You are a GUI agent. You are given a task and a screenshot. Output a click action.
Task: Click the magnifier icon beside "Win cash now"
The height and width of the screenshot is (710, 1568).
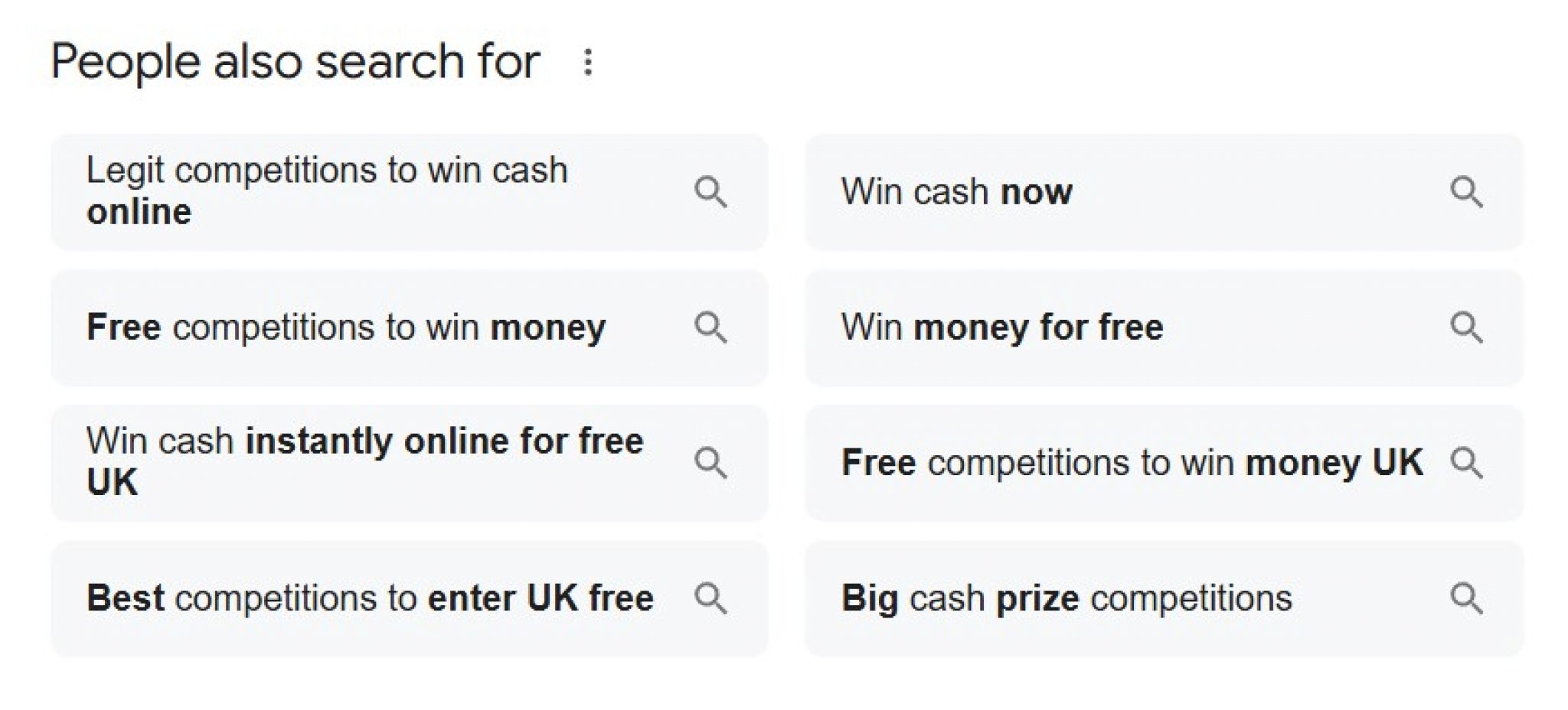click(x=1467, y=192)
